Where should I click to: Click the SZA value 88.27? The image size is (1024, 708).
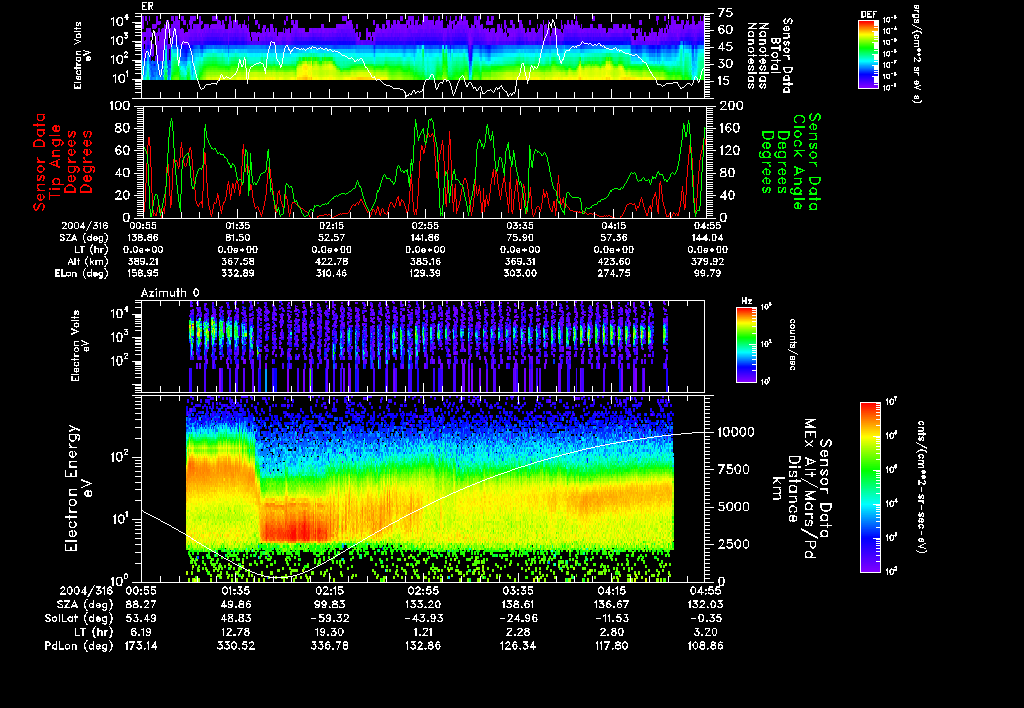[140, 604]
